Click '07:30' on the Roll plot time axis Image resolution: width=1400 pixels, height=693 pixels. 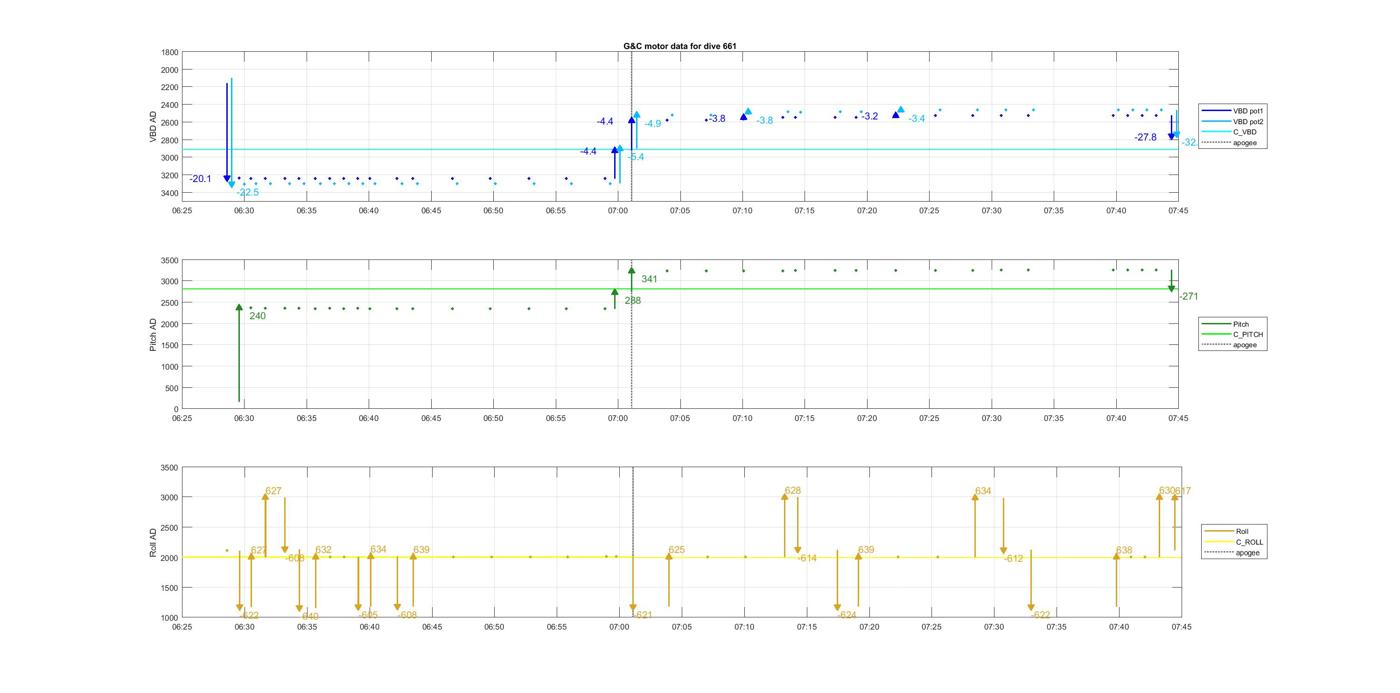[x=993, y=627]
